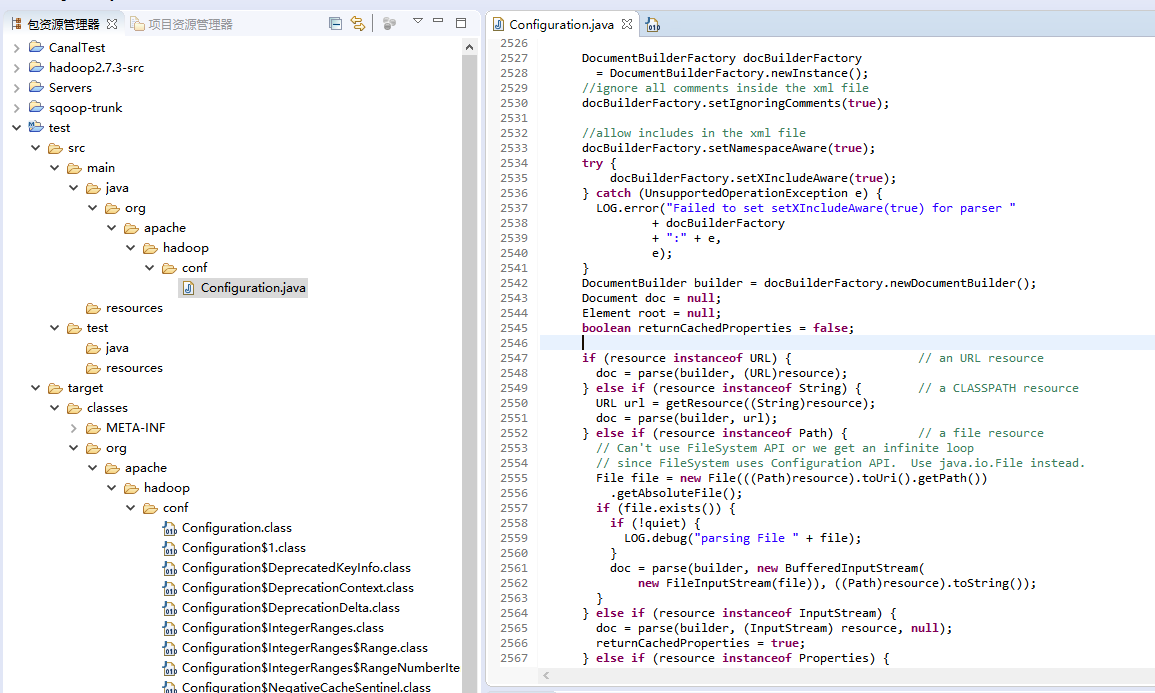Collapse the src folder in test project

coord(35,147)
